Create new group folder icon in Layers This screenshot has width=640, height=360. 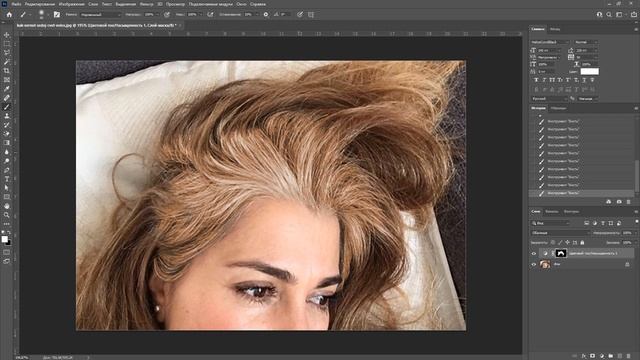[611, 356]
